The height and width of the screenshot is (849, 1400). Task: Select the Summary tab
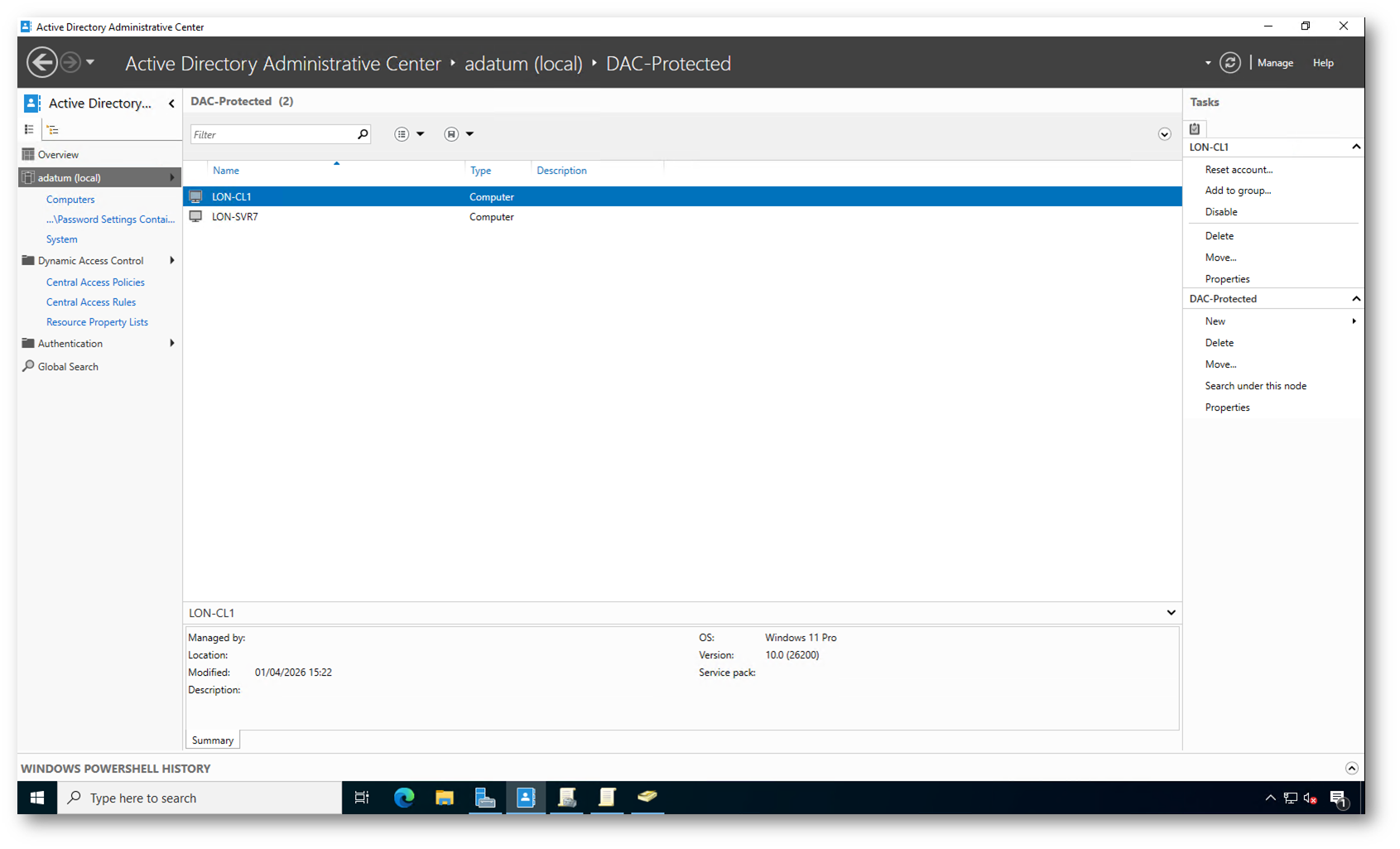pyautogui.click(x=213, y=740)
